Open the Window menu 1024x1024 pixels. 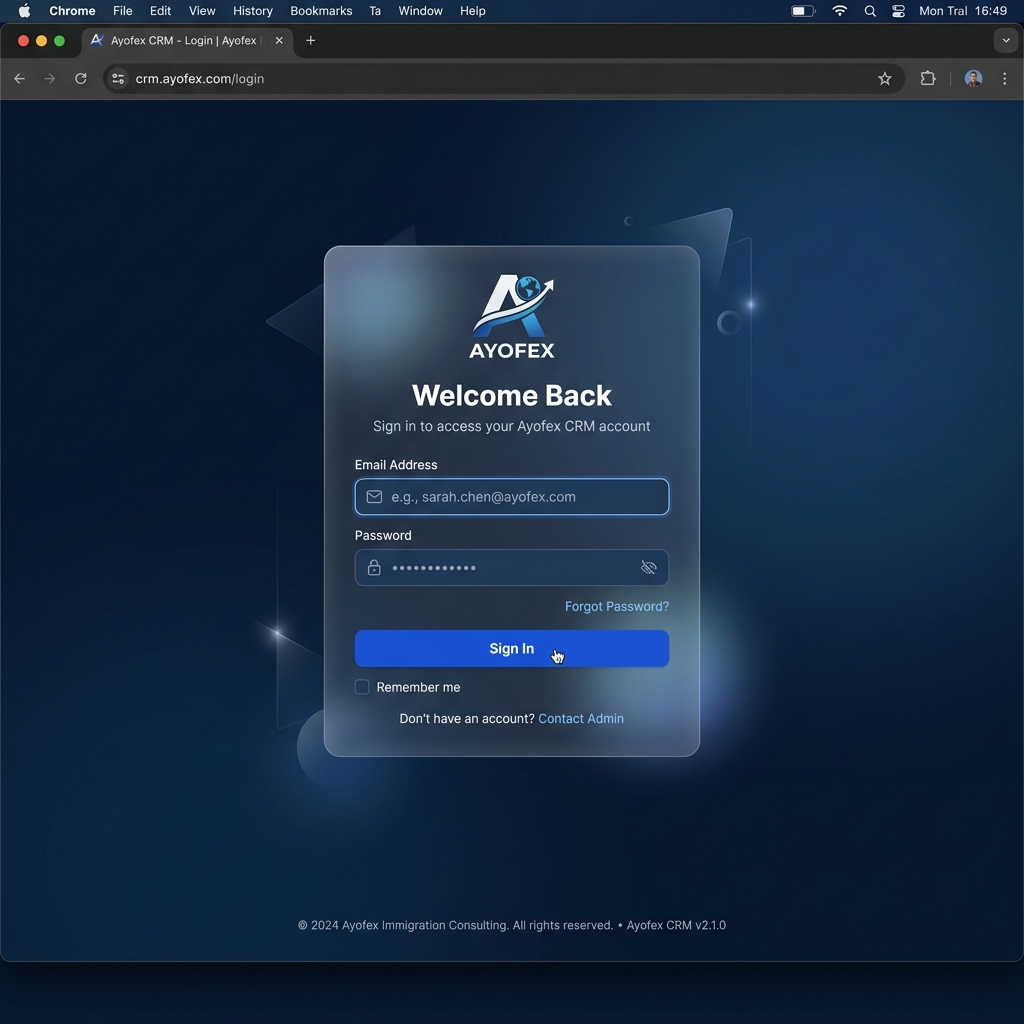(x=421, y=11)
